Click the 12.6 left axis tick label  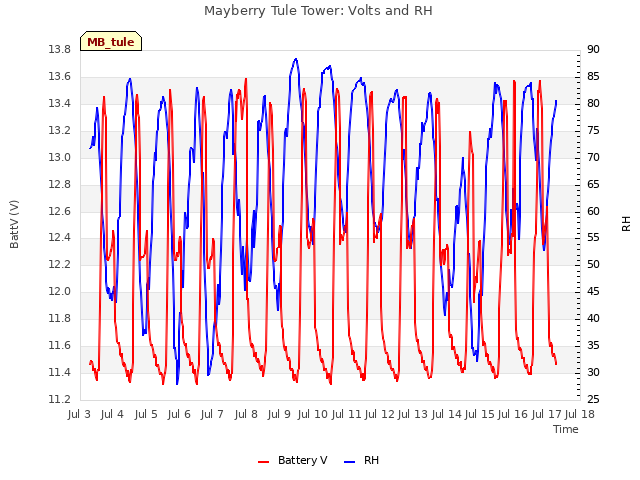point(60,211)
